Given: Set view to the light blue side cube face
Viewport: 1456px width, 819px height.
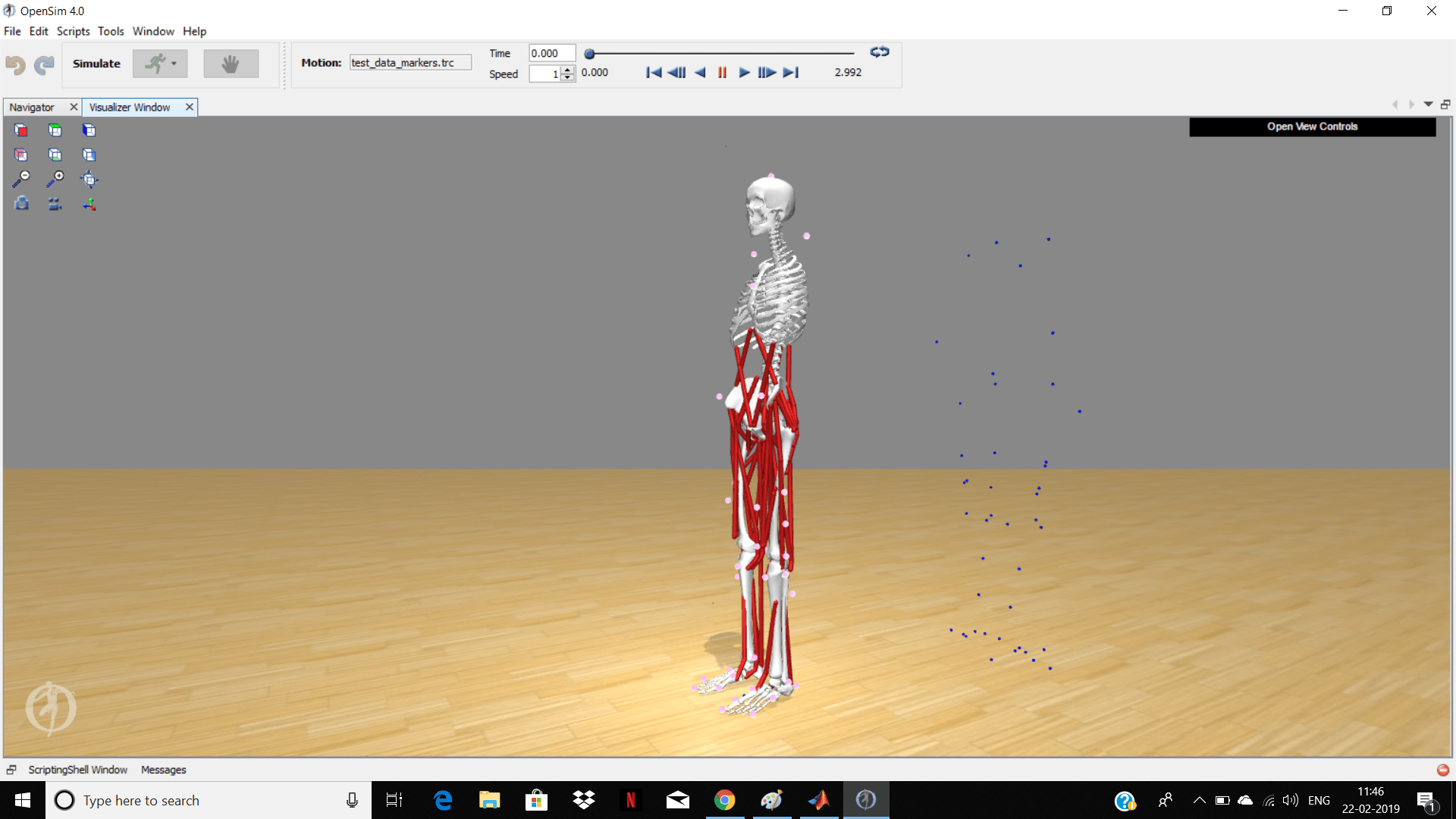Looking at the screenshot, I should coord(89,155).
